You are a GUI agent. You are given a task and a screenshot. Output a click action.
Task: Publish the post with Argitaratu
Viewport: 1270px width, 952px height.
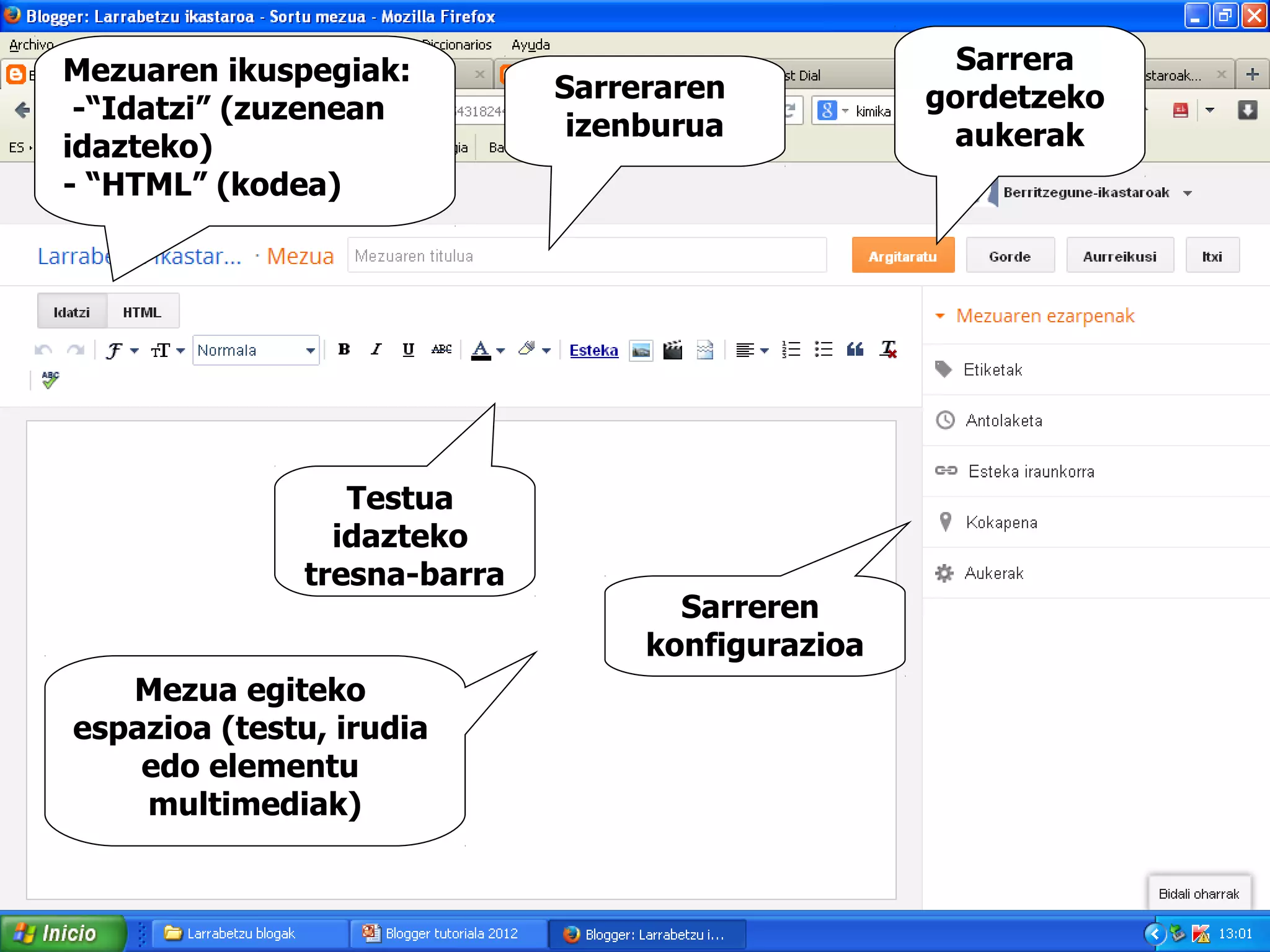[x=903, y=255]
